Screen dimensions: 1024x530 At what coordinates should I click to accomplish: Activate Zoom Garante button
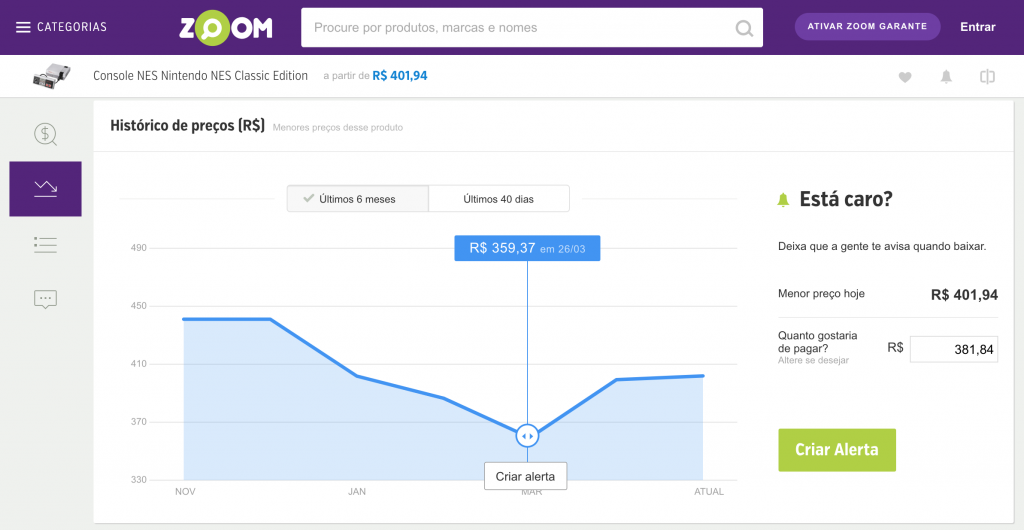tap(867, 27)
